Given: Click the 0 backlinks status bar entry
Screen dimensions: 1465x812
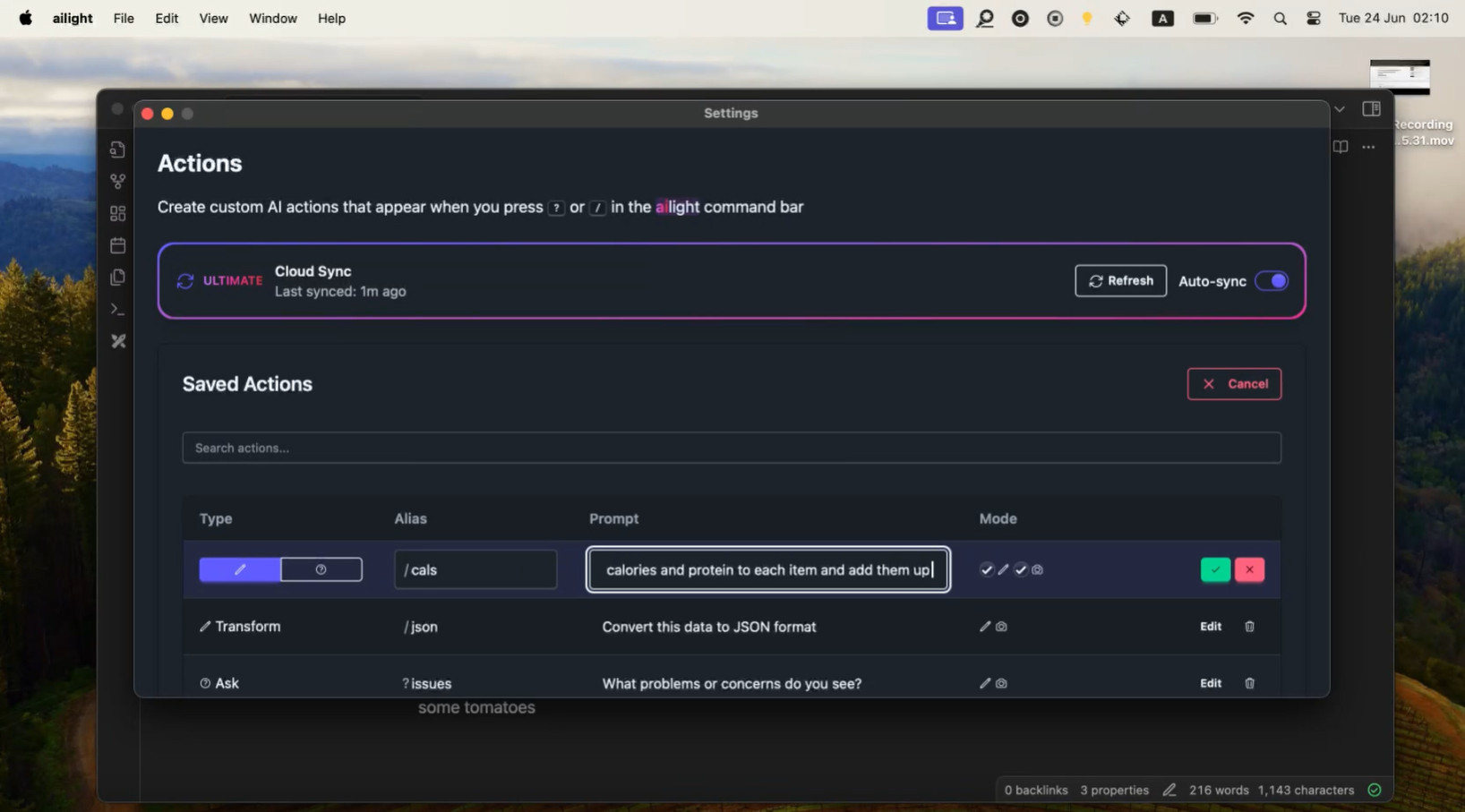Looking at the screenshot, I should coord(1036,790).
